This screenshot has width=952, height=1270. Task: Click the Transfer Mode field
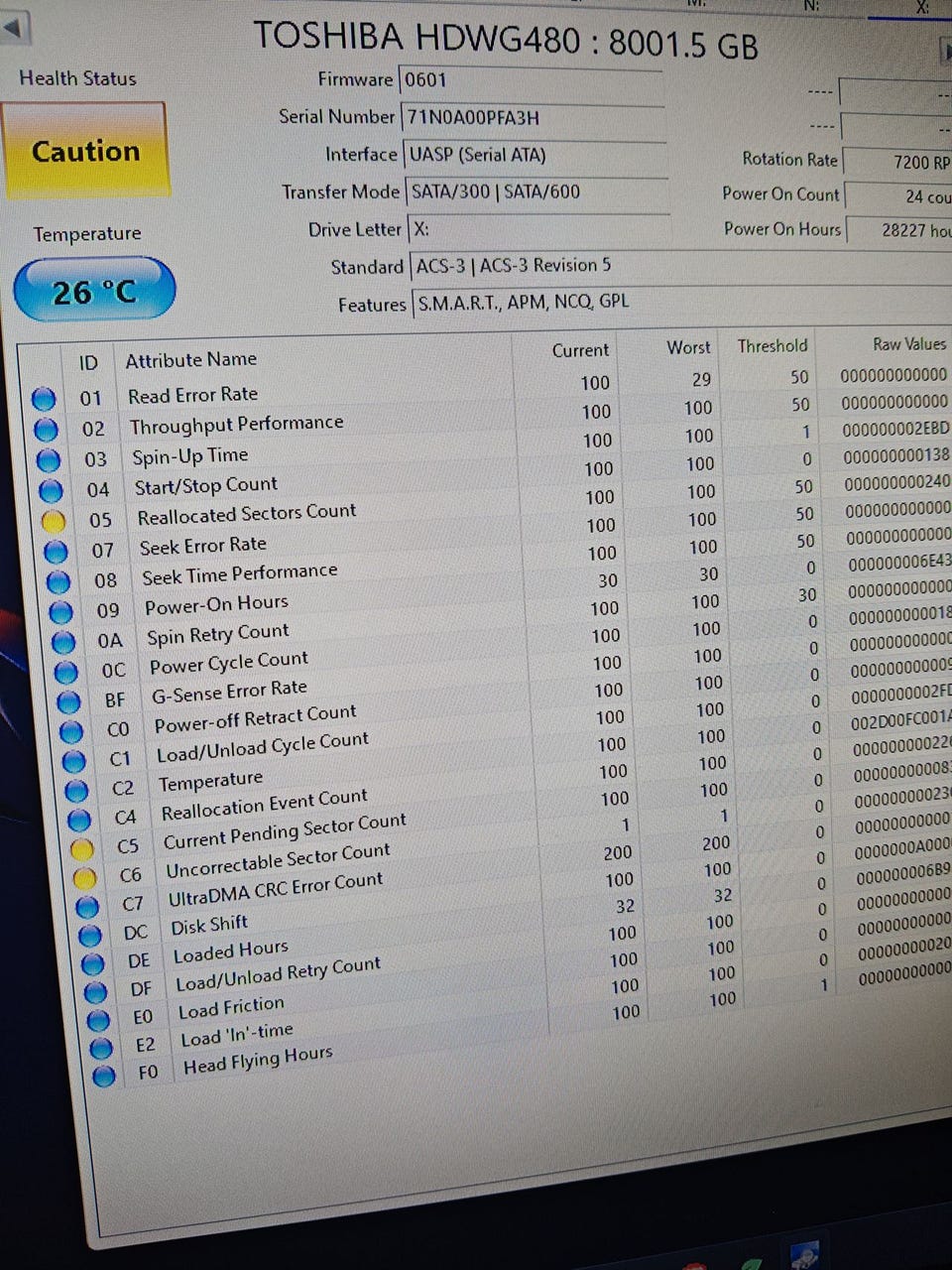click(x=536, y=192)
